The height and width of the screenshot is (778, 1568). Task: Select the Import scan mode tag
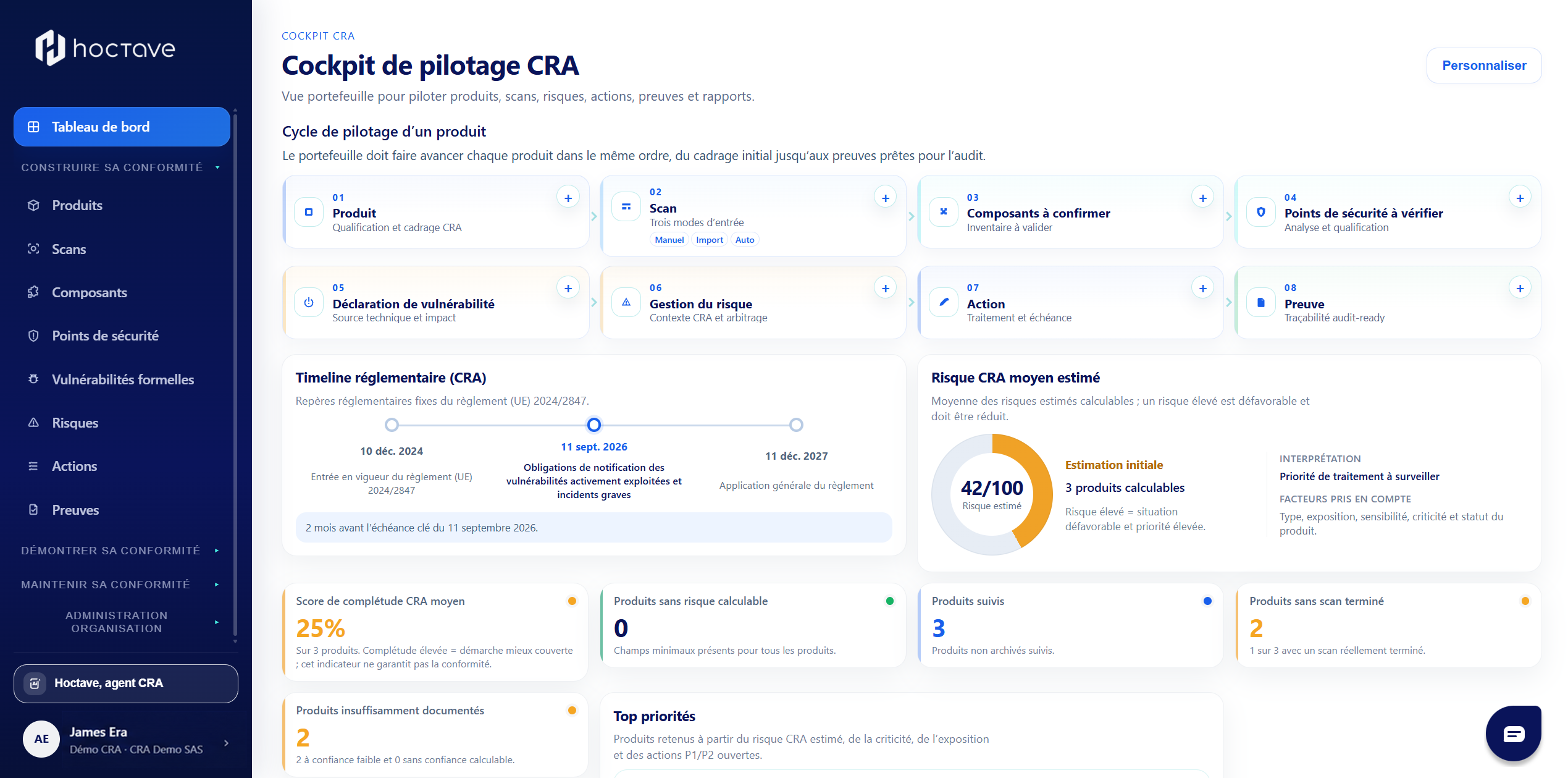pos(709,240)
